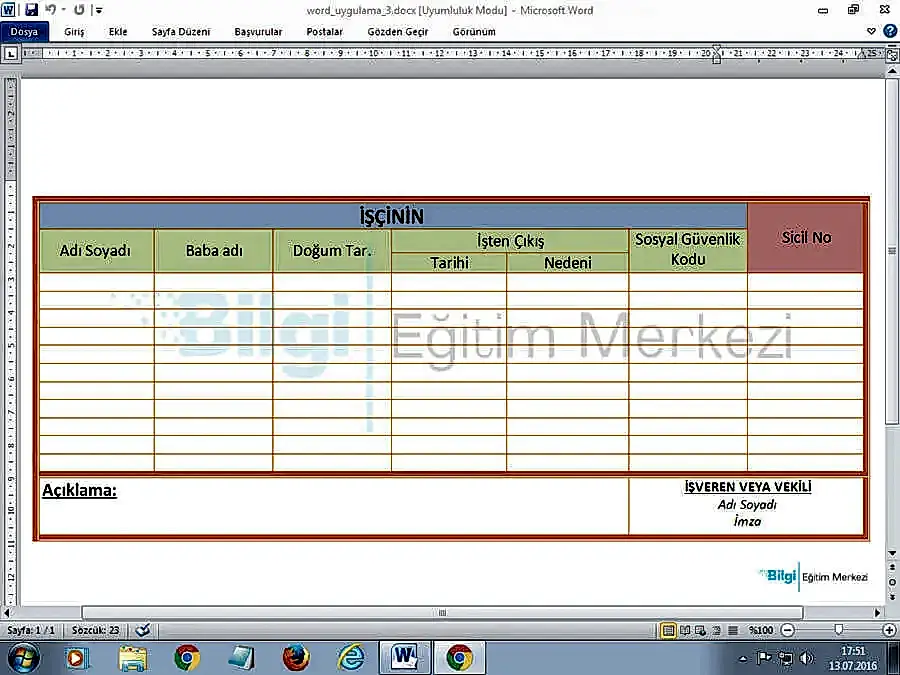This screenshot has height=675, width=900.
Task: Select the Print Layout view button
Action: point(668,630)
